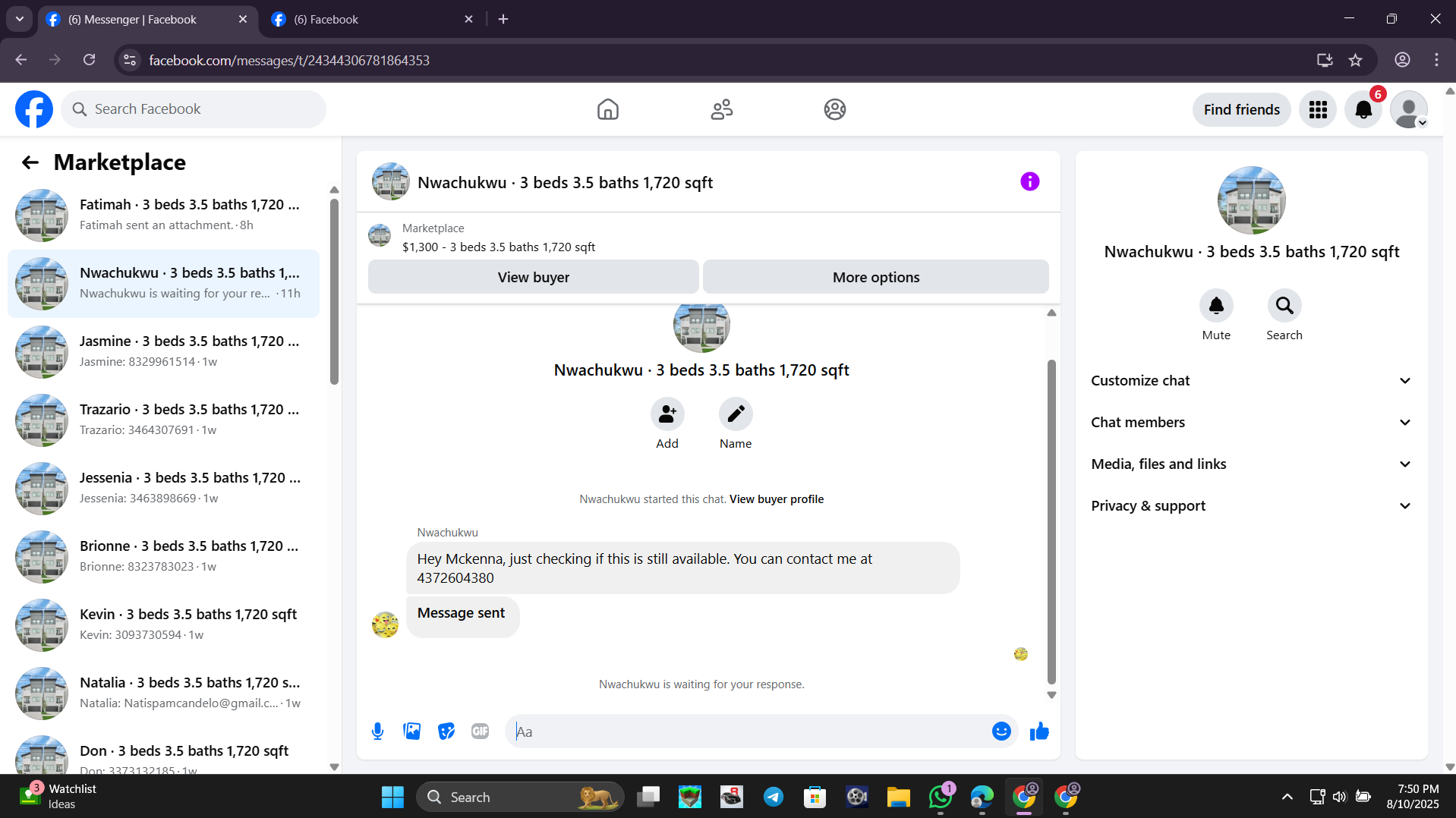Image resolution: width=1456 pixels, height=818 pixels.
Task: Open a new browser tab
Action: 503,19
